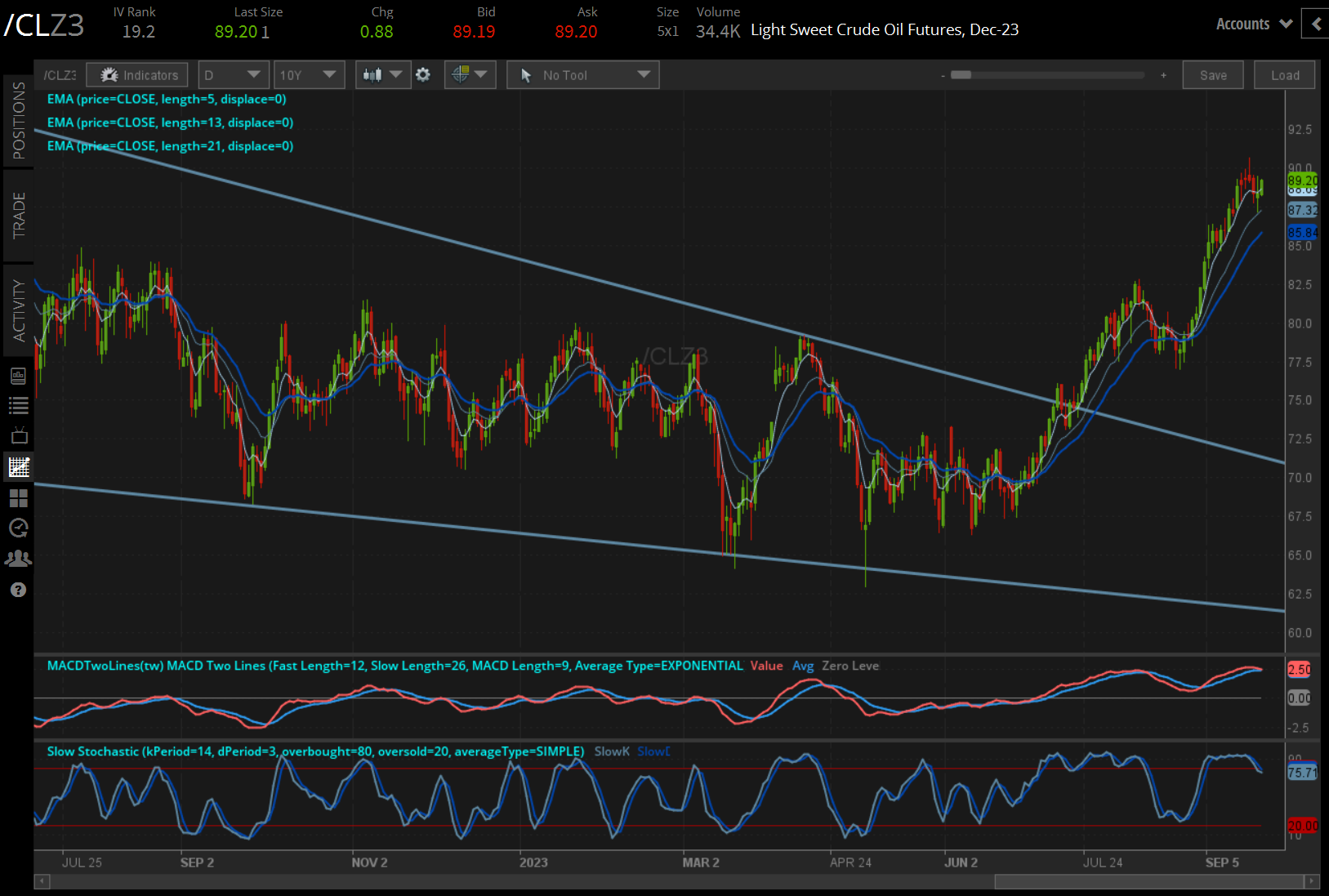Open the watchlist lines icon
Image resolution: width=1329 pixels, height=896 pixels.
pos(18,405)
